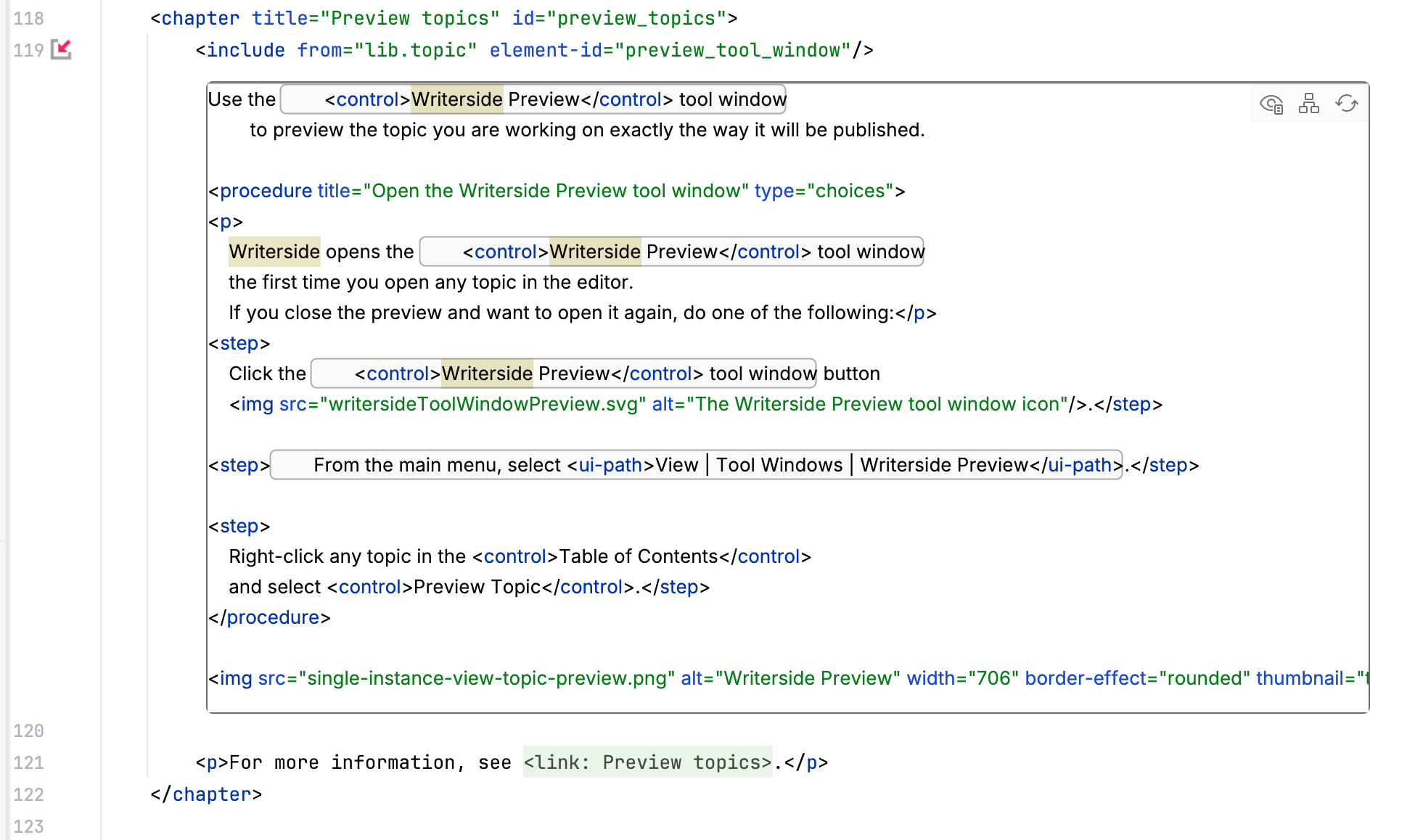Select line number 121 in the gutter
Viewport: 1415px width, 840px height.
click(28, 762)
